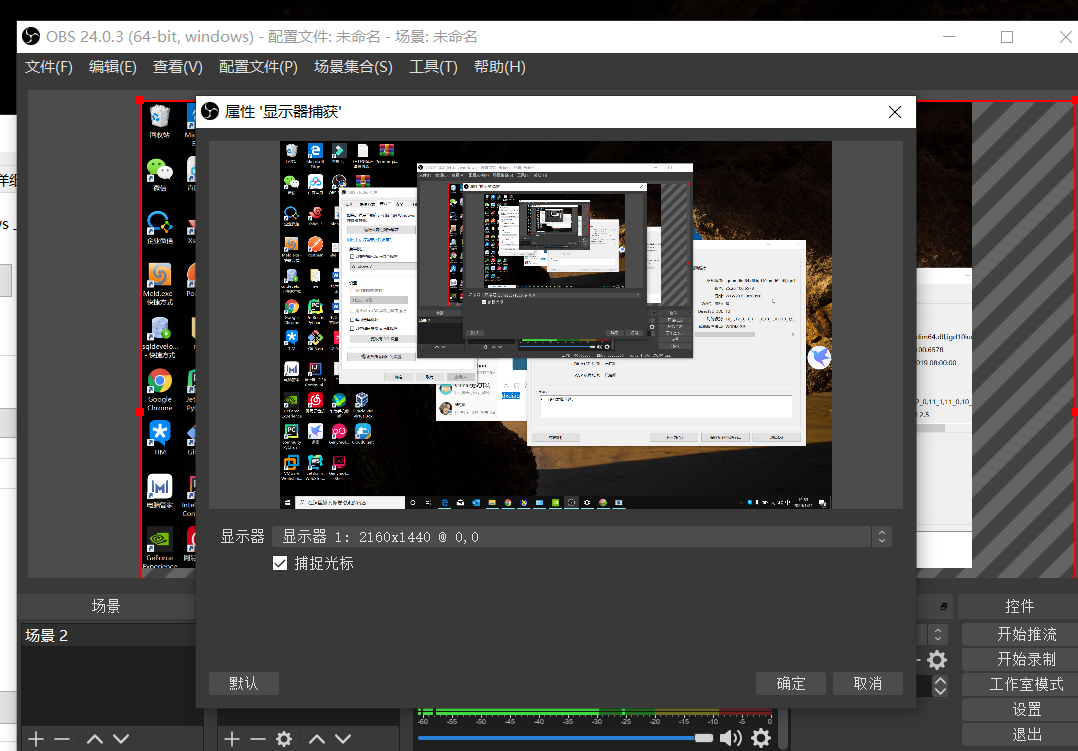Open transition settings gear icon
This screenshot has width=1078, height=751.
tap(937, 660)
